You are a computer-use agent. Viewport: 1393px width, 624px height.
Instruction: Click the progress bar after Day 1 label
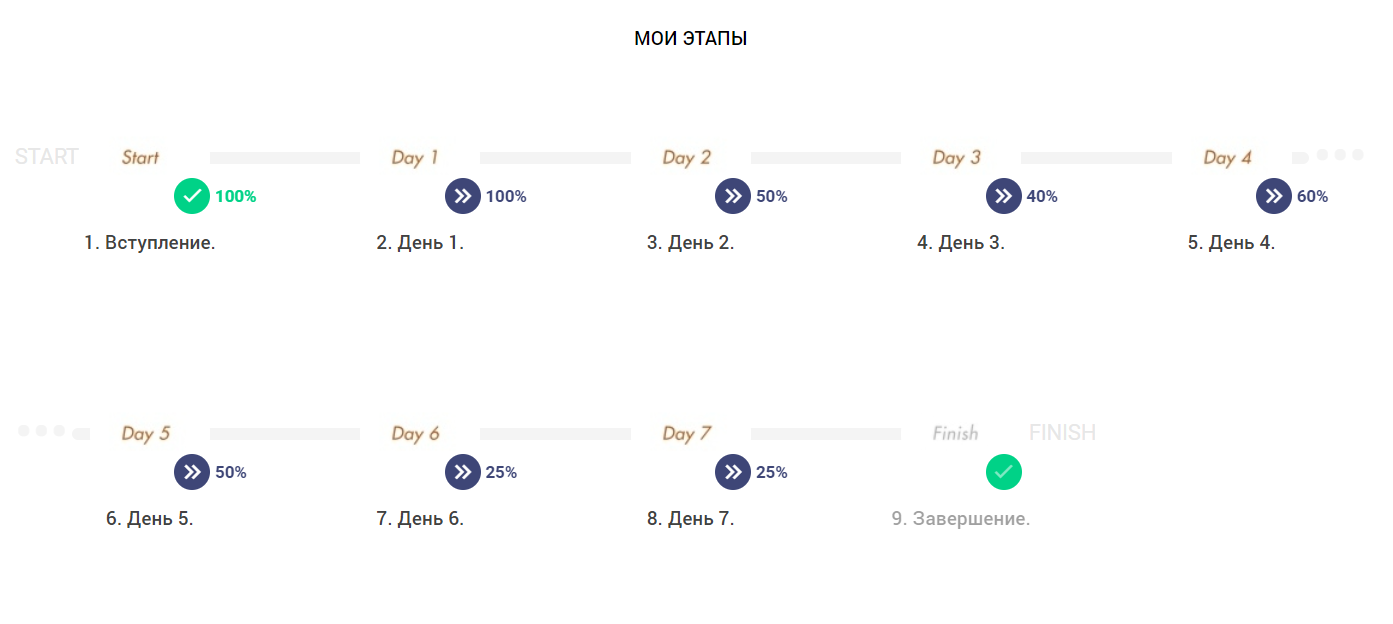[555, 158]
